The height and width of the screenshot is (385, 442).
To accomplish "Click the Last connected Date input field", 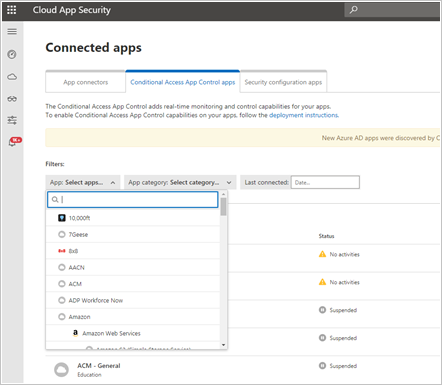I will tap(325, 182).
